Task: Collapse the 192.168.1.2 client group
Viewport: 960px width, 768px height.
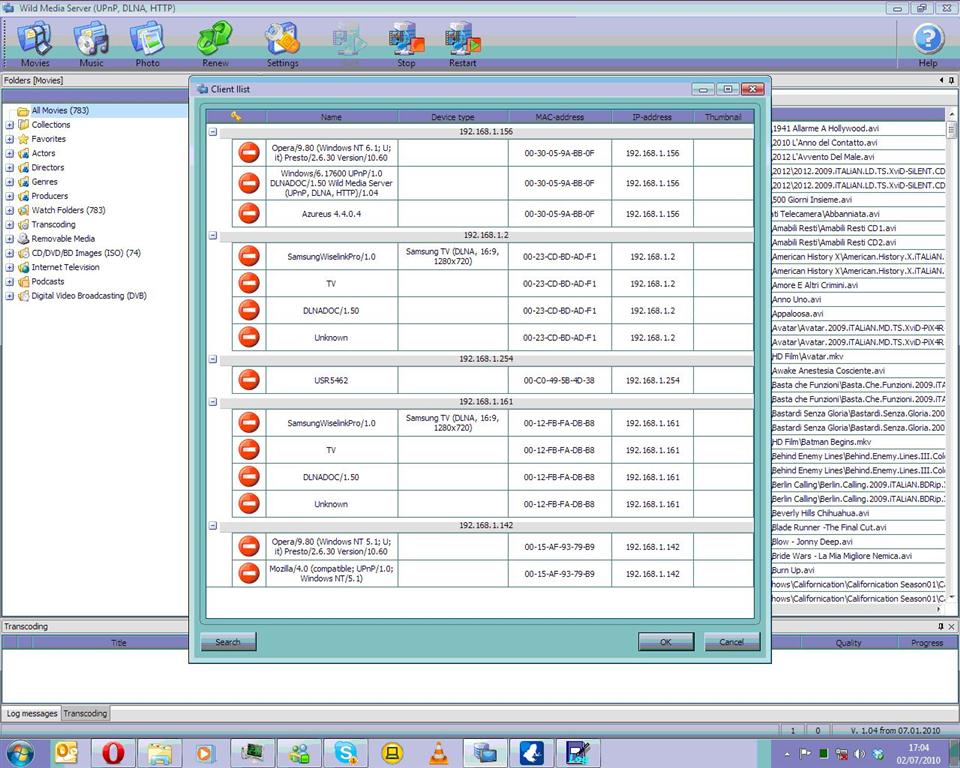Action: click(212, 235)
